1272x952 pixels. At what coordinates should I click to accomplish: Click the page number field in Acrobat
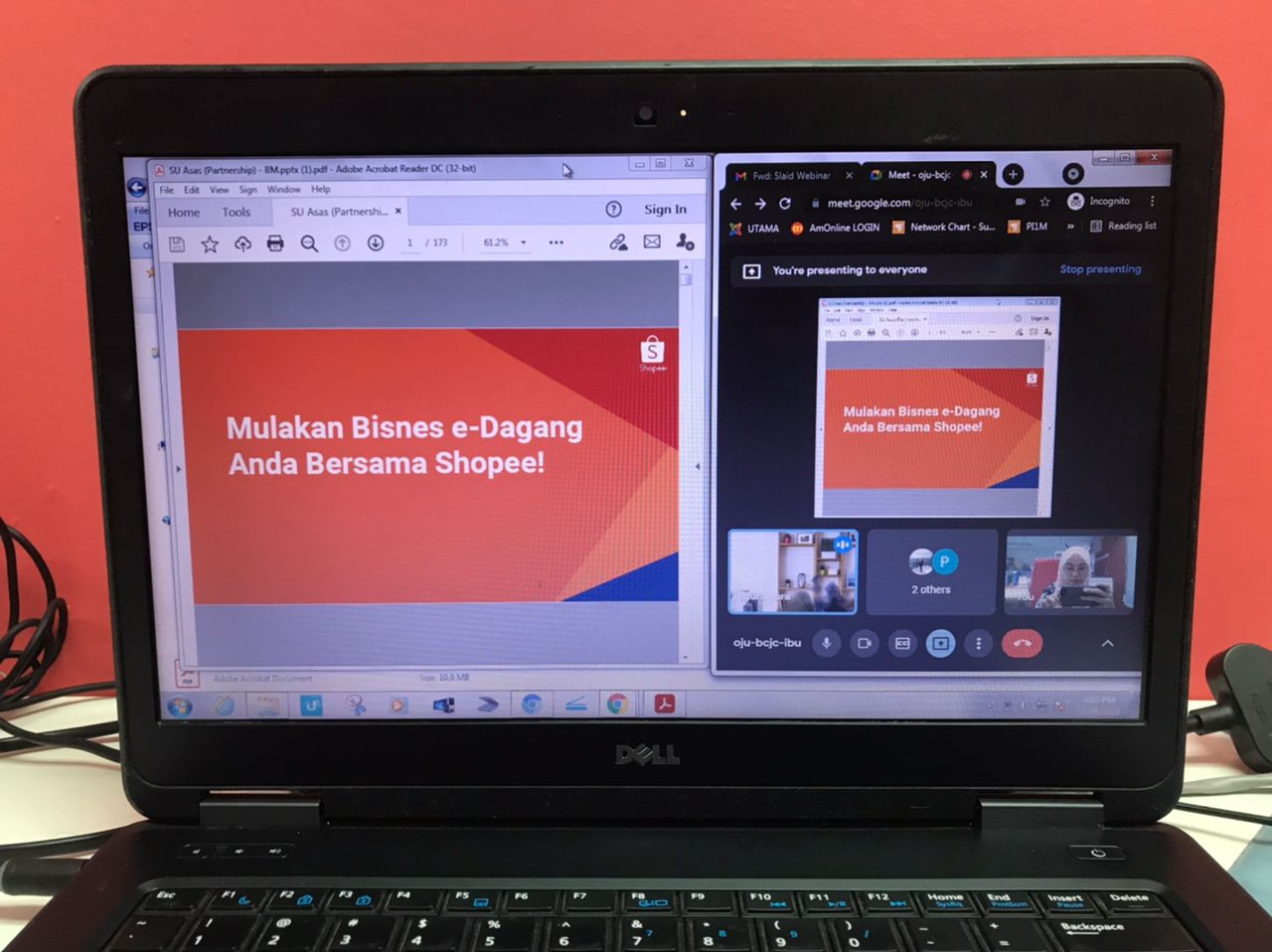(x=409, y=243)
